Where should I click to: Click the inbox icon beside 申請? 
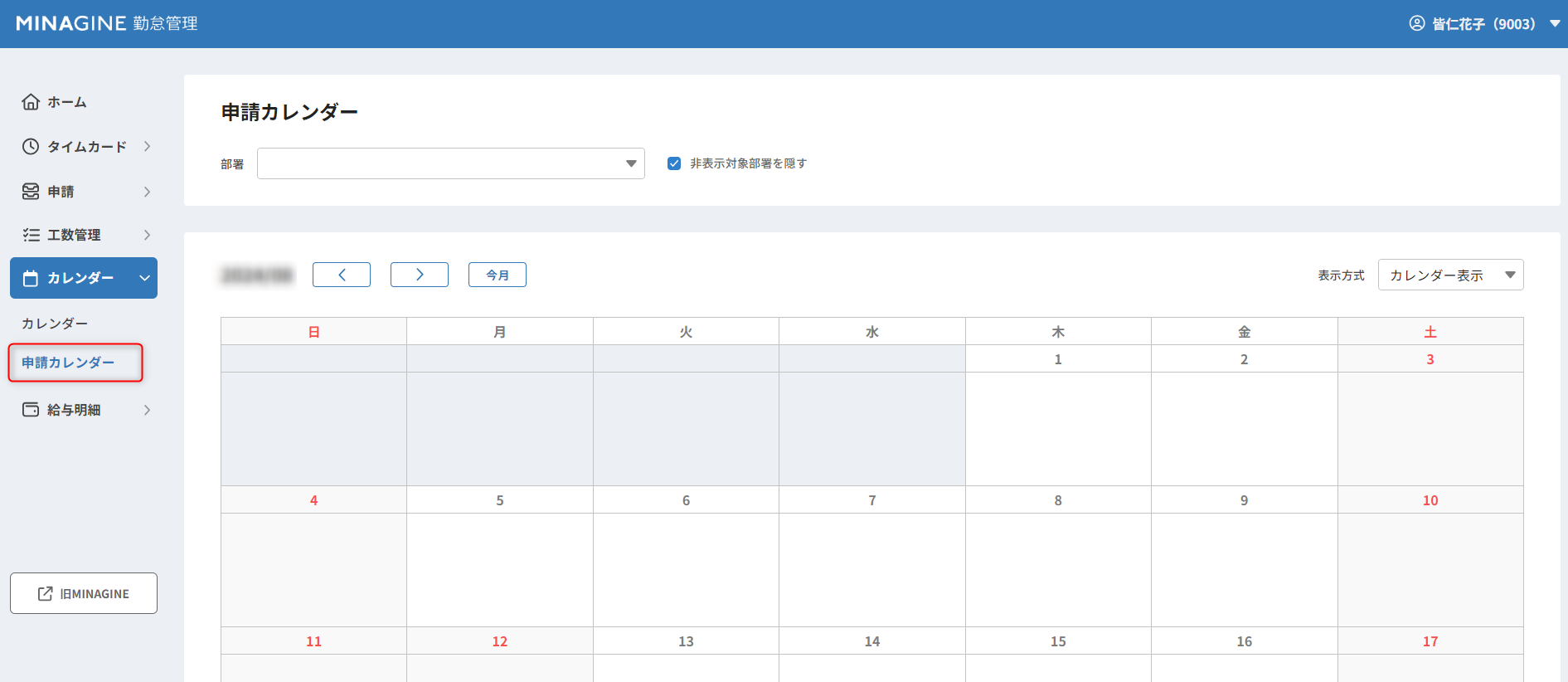pyautogui.click(x=31, y=192)
